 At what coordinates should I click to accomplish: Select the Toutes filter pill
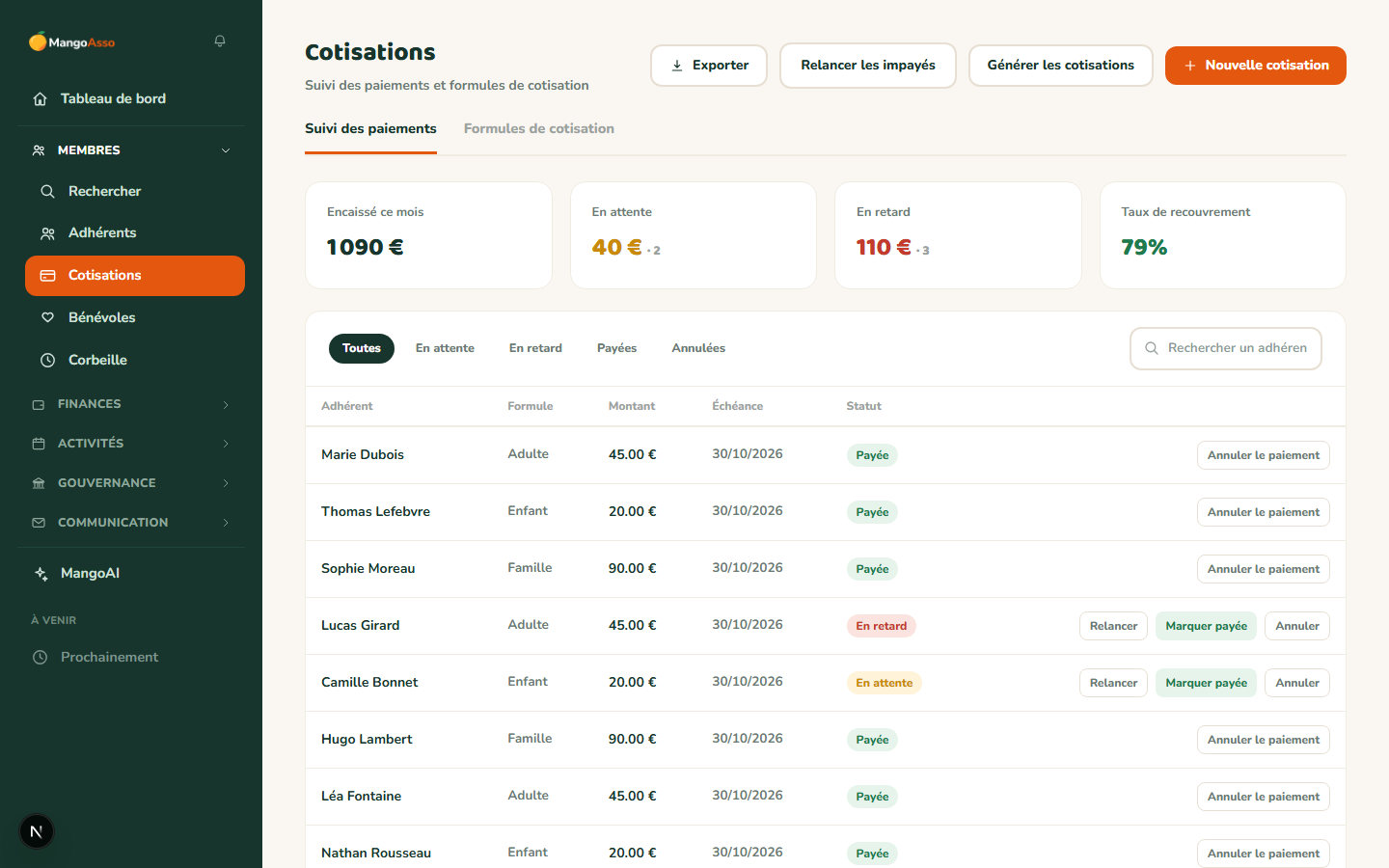pos(362,348)
